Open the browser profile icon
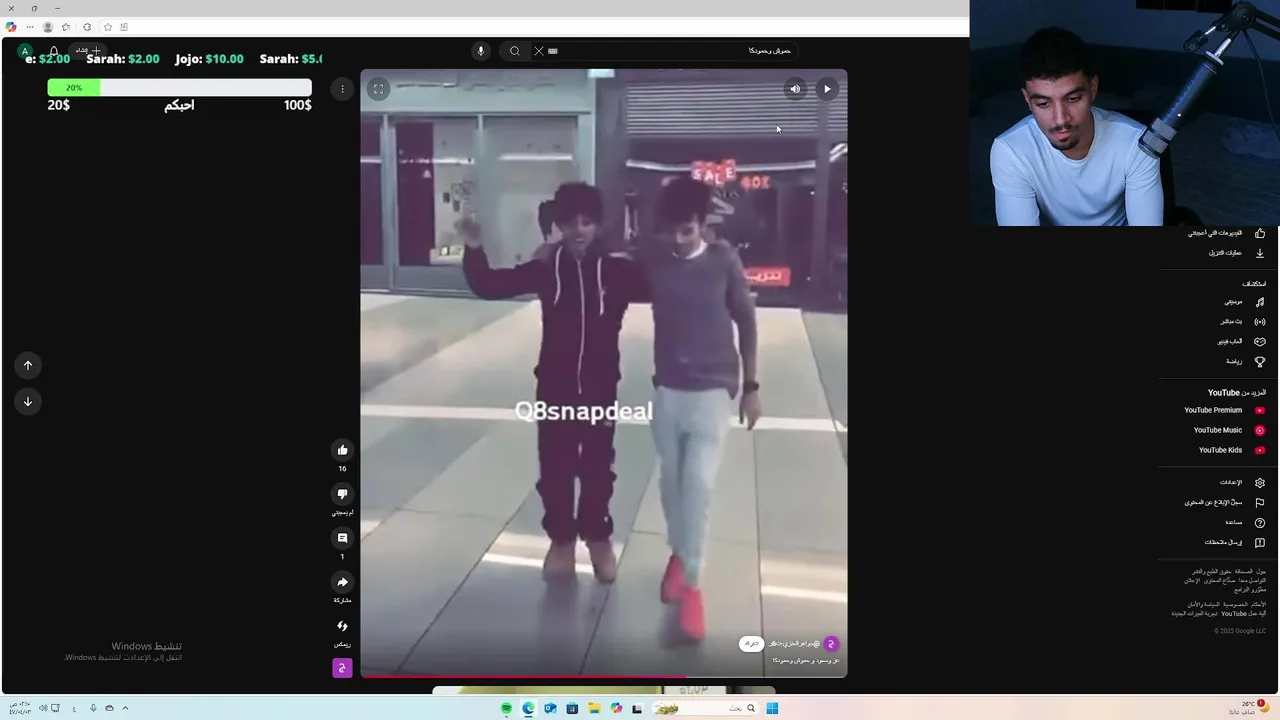Viewport: 1280px width, 720px height. [47, 27]
